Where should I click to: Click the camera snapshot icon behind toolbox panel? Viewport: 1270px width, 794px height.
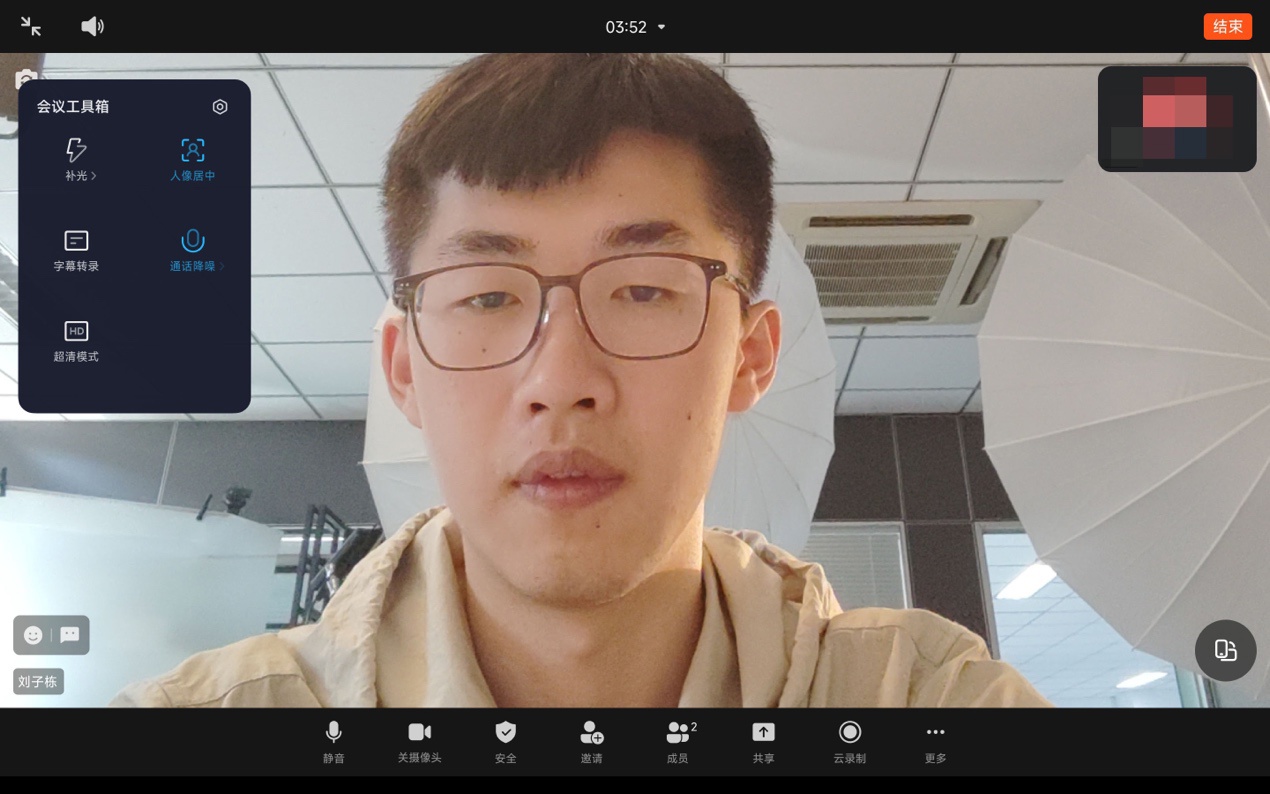click(24, 78)
